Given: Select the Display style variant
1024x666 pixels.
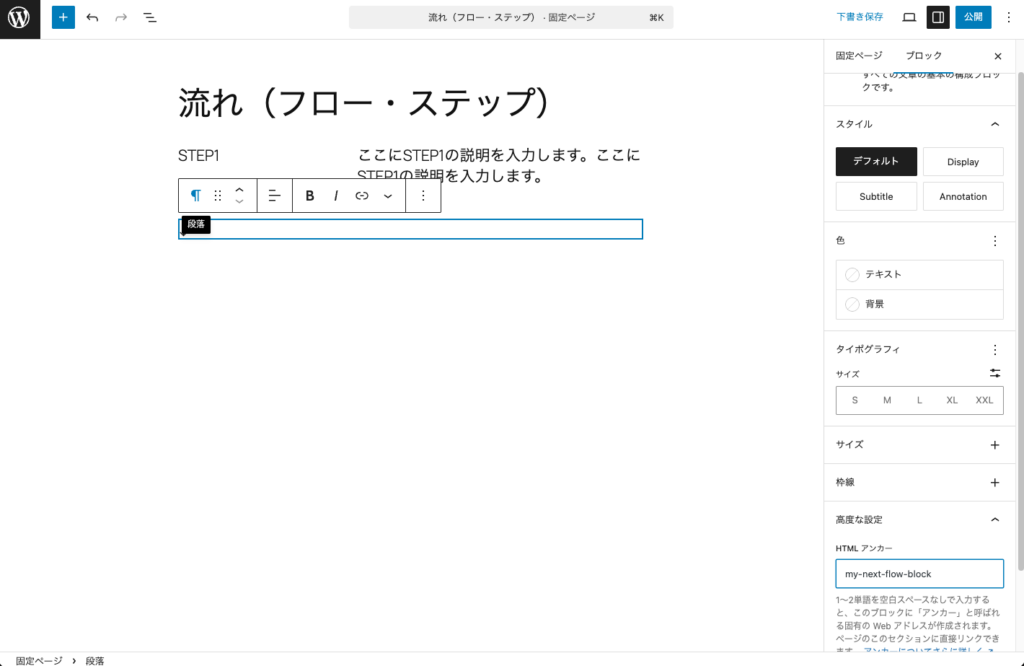Looking at the screenshot, I should [x=963, y=161].
